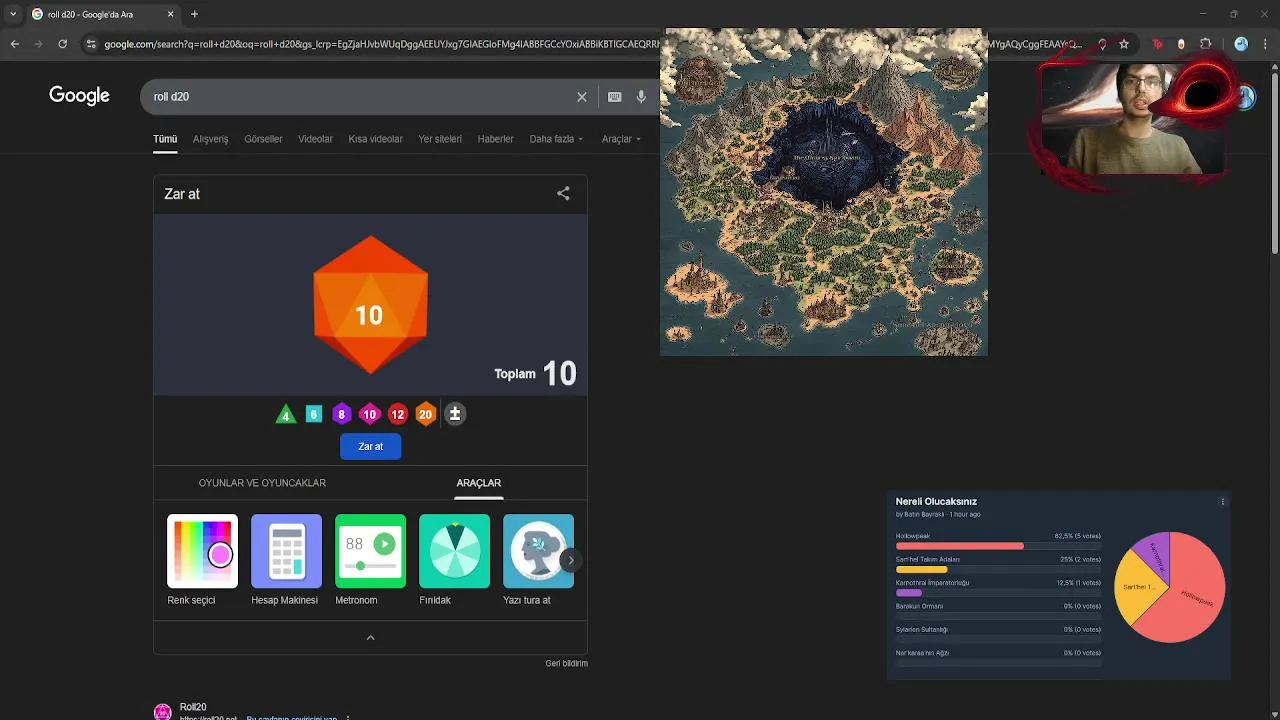Switch to the Görseller tab
1280x720 pixels.
[x=263, y=139]
